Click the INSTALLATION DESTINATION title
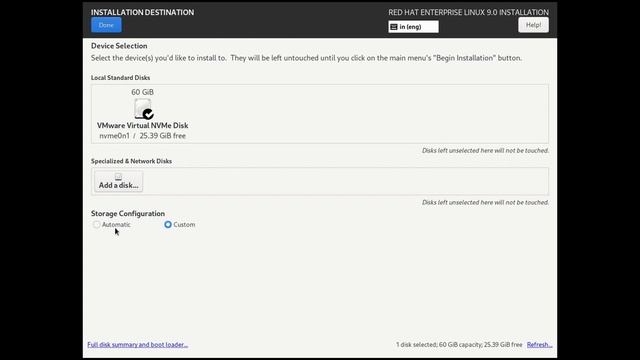Screen dimensions: 640x360 coord(142,12)
